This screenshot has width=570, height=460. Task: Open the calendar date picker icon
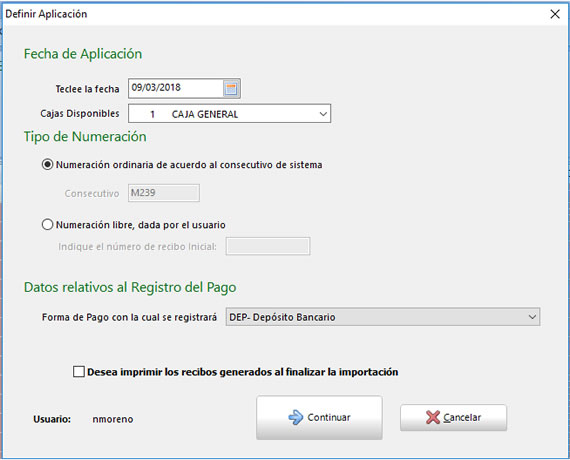[x=231, y=88]
